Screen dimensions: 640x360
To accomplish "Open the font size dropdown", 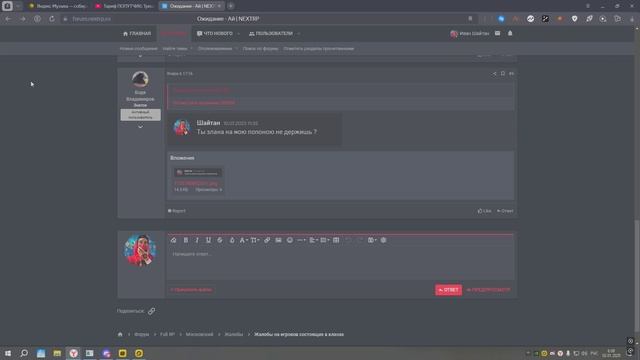I will [x=255, y=240].
